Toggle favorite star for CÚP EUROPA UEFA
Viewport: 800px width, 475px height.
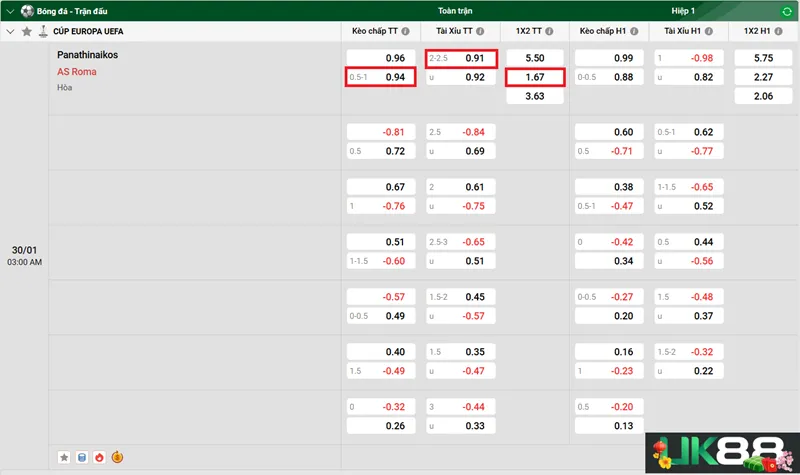click(x=27, y=32)
